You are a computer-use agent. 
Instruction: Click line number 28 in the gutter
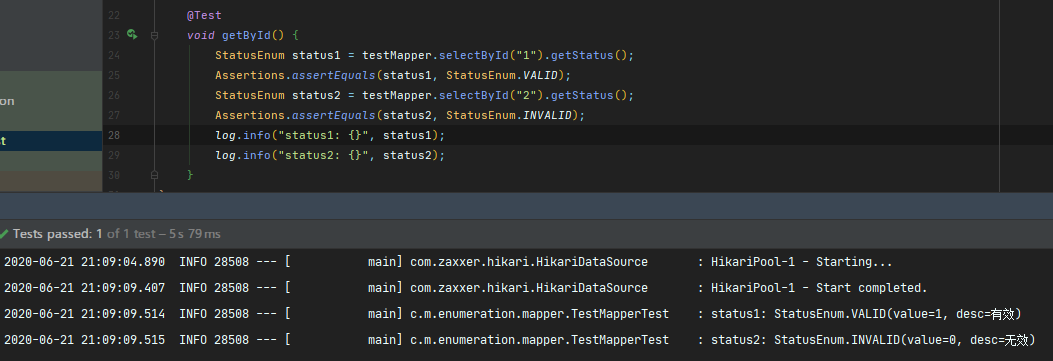(113, 136)
